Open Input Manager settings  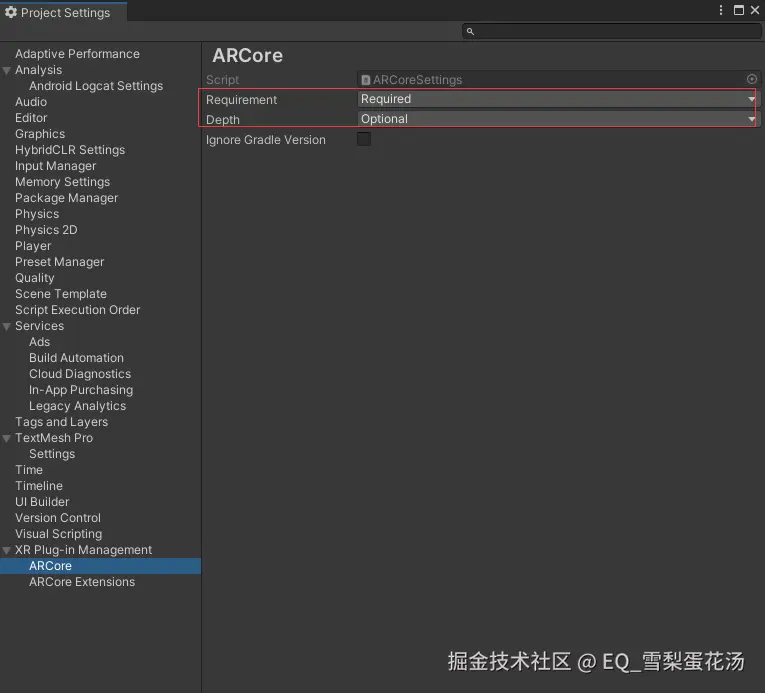click(55, 166)
